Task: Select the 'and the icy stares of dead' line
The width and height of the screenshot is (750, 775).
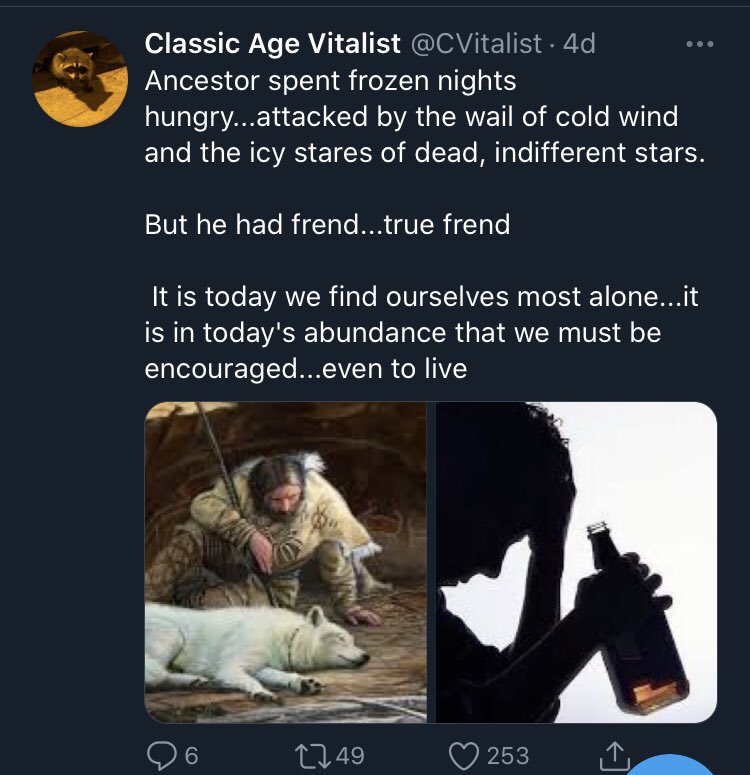Action: [425, 153]
